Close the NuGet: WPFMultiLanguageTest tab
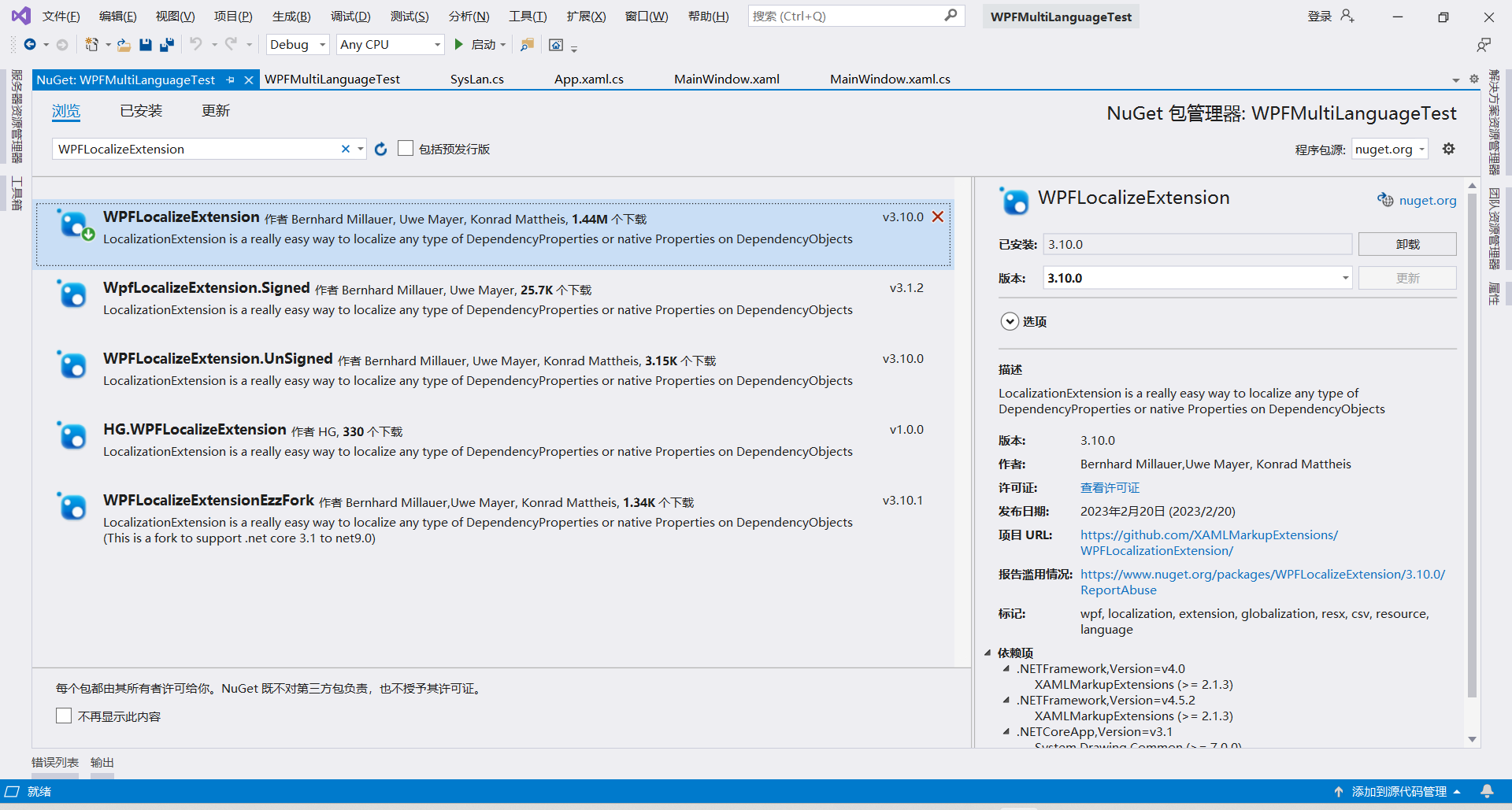 [249, 80]
